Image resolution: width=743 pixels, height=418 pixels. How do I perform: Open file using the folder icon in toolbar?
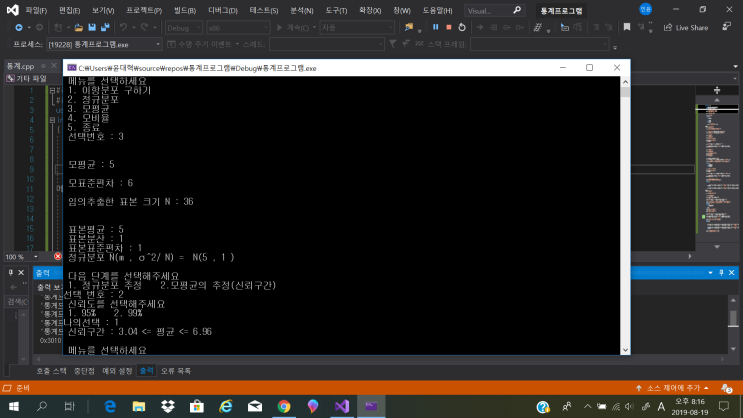pyautogui.click(x=79, y=27)
